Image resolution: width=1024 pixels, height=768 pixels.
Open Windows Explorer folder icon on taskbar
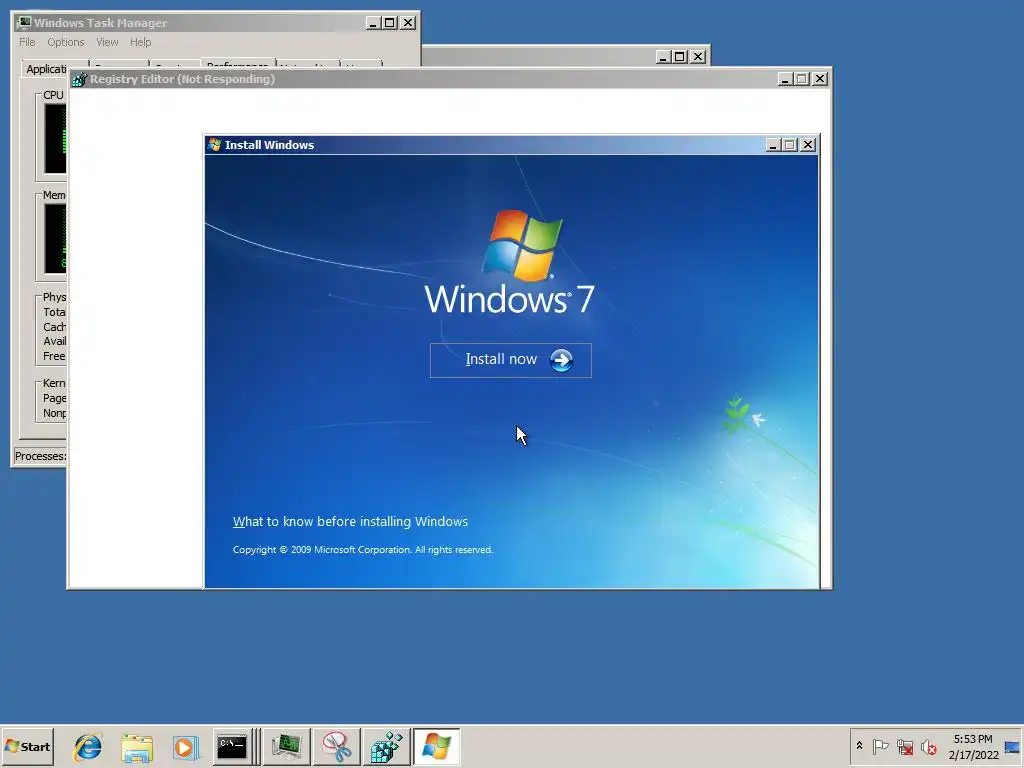[x=136, y=747]
